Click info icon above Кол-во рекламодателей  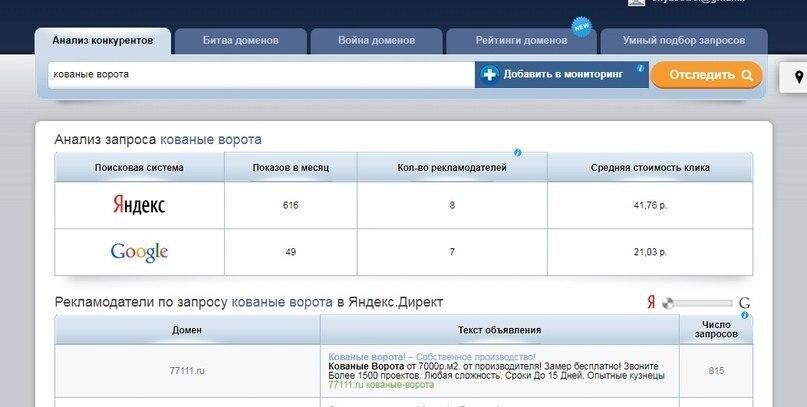(x=518, y=153)
